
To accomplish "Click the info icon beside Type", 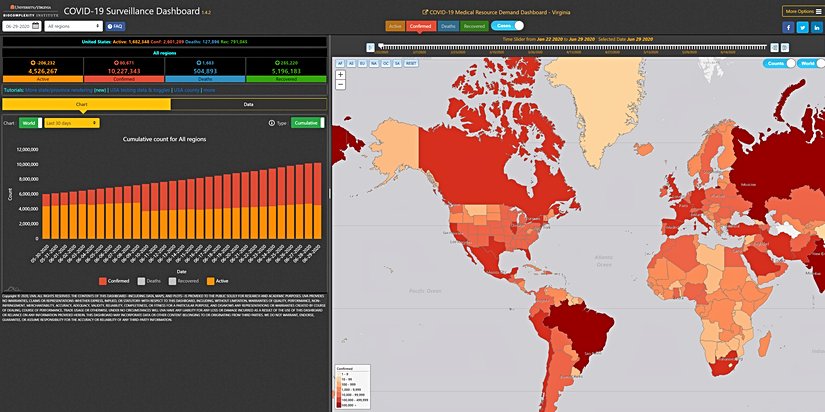I will tap(271, 123).
